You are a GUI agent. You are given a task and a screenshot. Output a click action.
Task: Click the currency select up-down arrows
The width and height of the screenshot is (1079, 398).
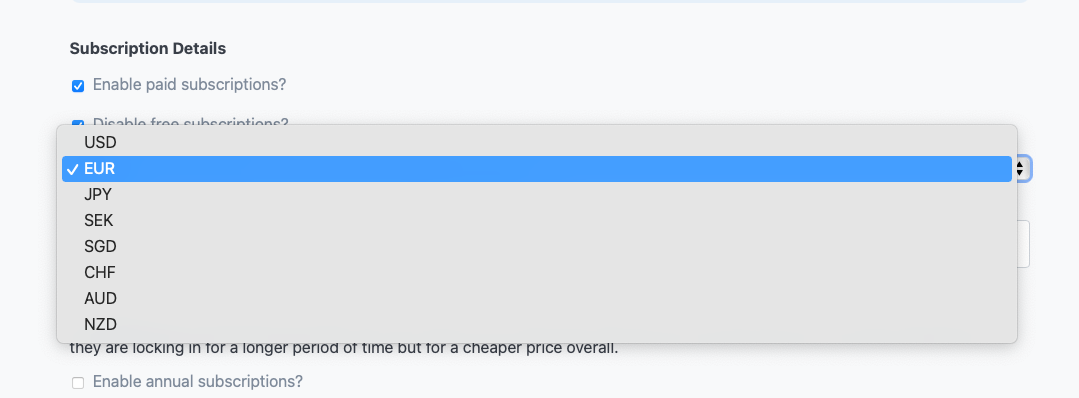pyautogui.click(x=1021, y=169)
